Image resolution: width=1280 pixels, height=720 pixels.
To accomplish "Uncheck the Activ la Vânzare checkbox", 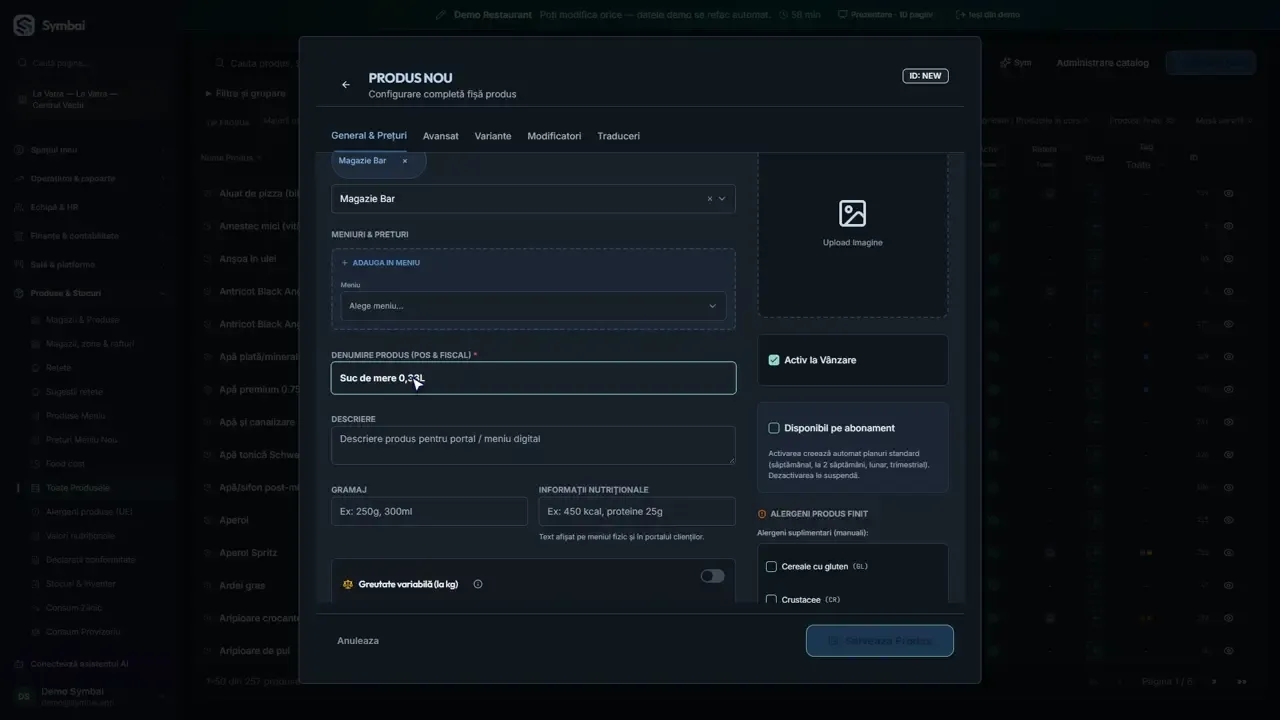I will point(774,360).
